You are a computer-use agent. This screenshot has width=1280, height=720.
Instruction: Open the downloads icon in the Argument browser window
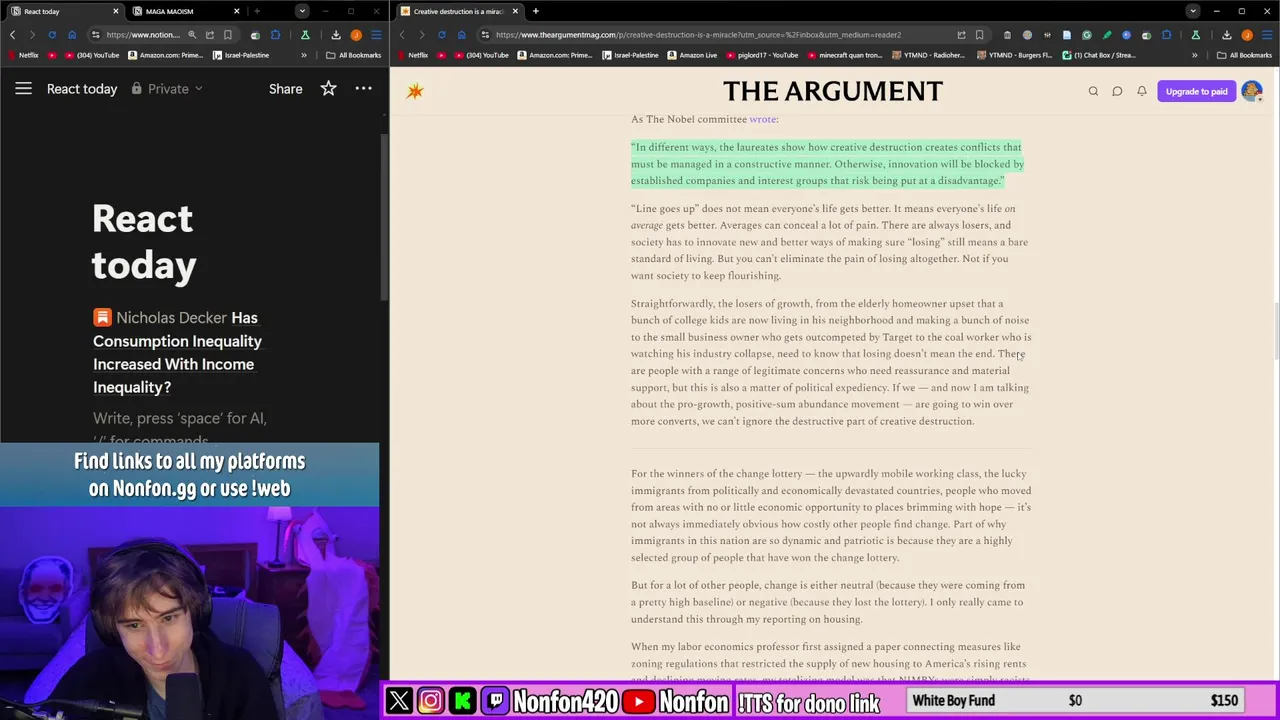point(1226,35)
